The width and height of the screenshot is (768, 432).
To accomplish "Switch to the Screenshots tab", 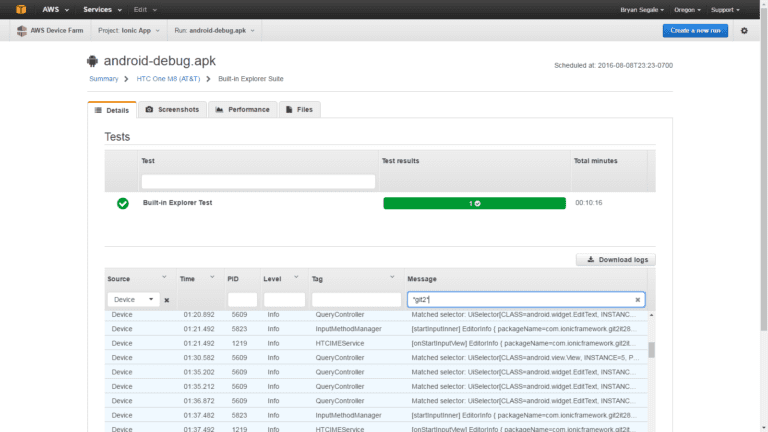I will [x=172, y=109].
